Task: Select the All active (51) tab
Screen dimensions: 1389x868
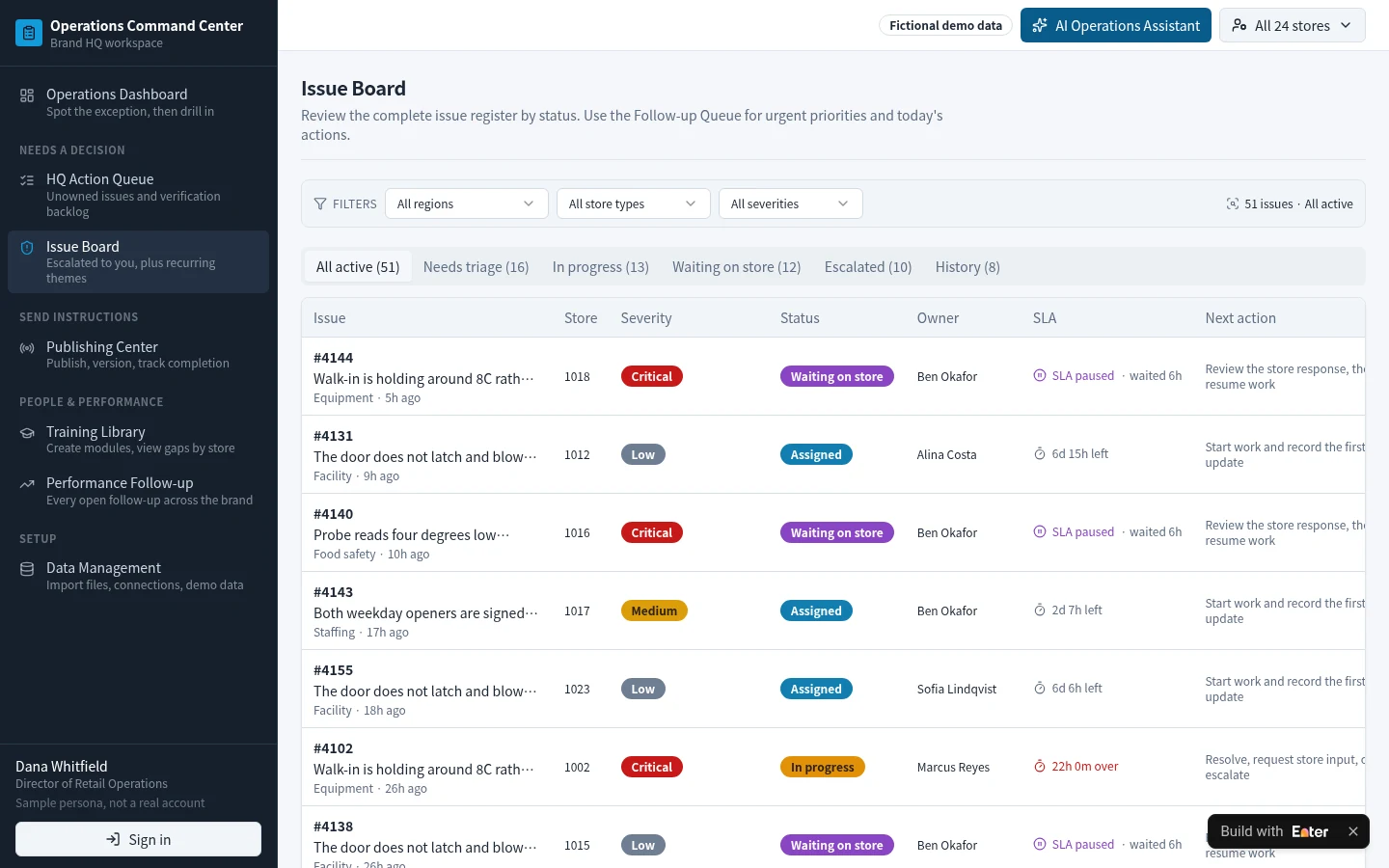Action: pyautogui.click(x=358, y=267)
